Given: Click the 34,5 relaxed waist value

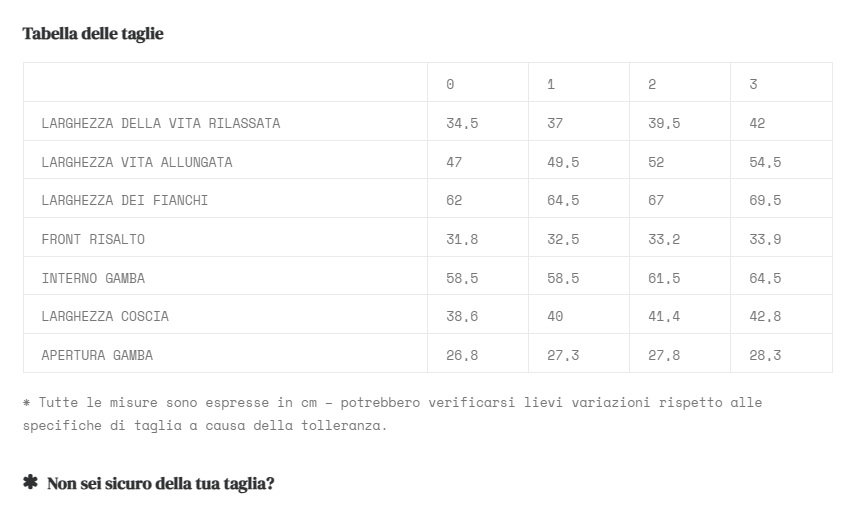Looking at the screenshot, I should coord(462,124).
